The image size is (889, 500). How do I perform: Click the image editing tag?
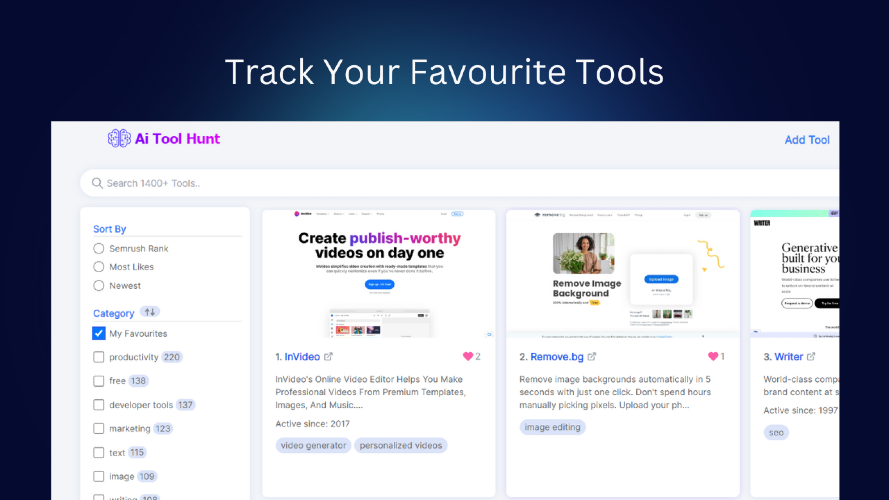coord(552,427)
